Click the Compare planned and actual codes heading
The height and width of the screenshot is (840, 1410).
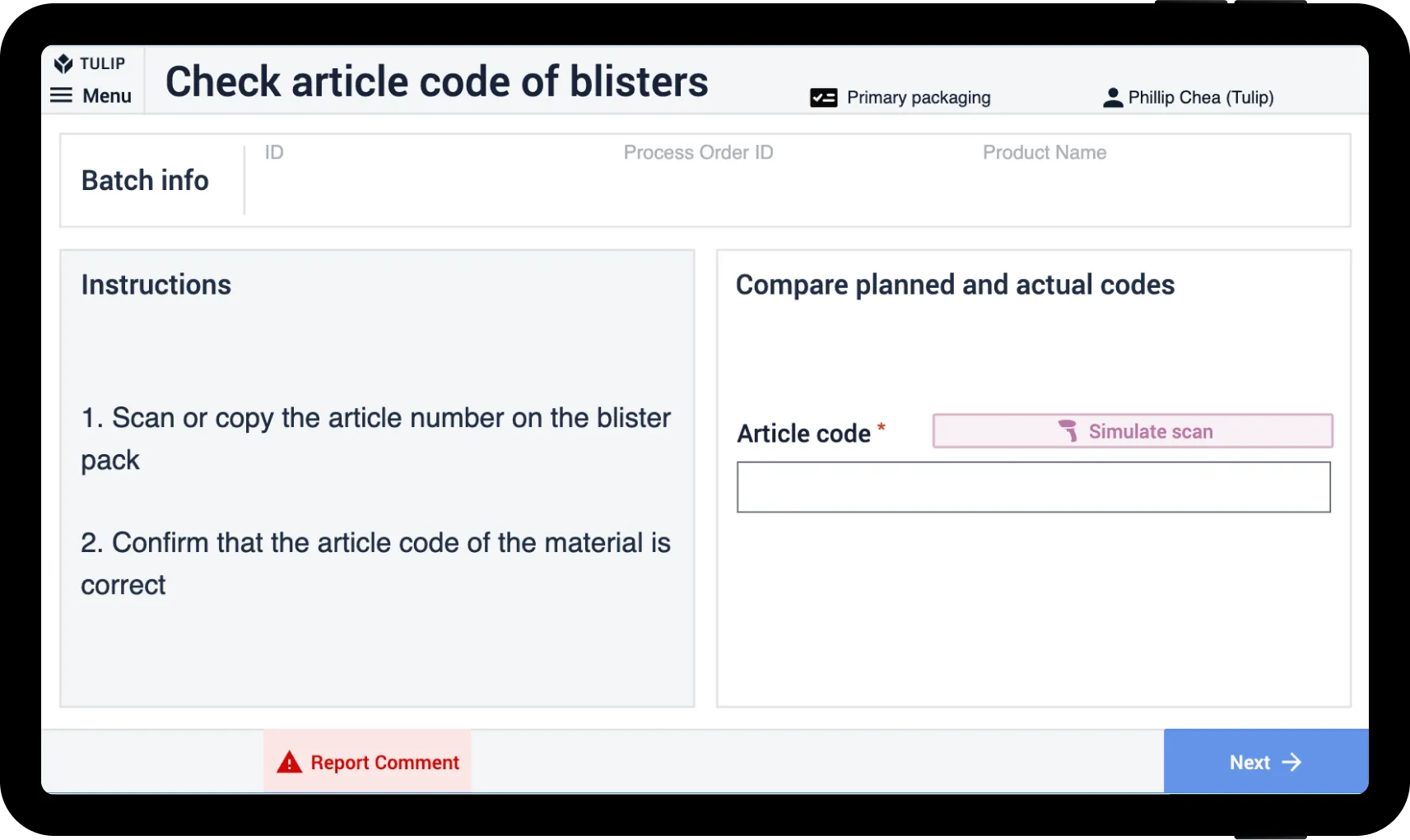coord(955,285)
